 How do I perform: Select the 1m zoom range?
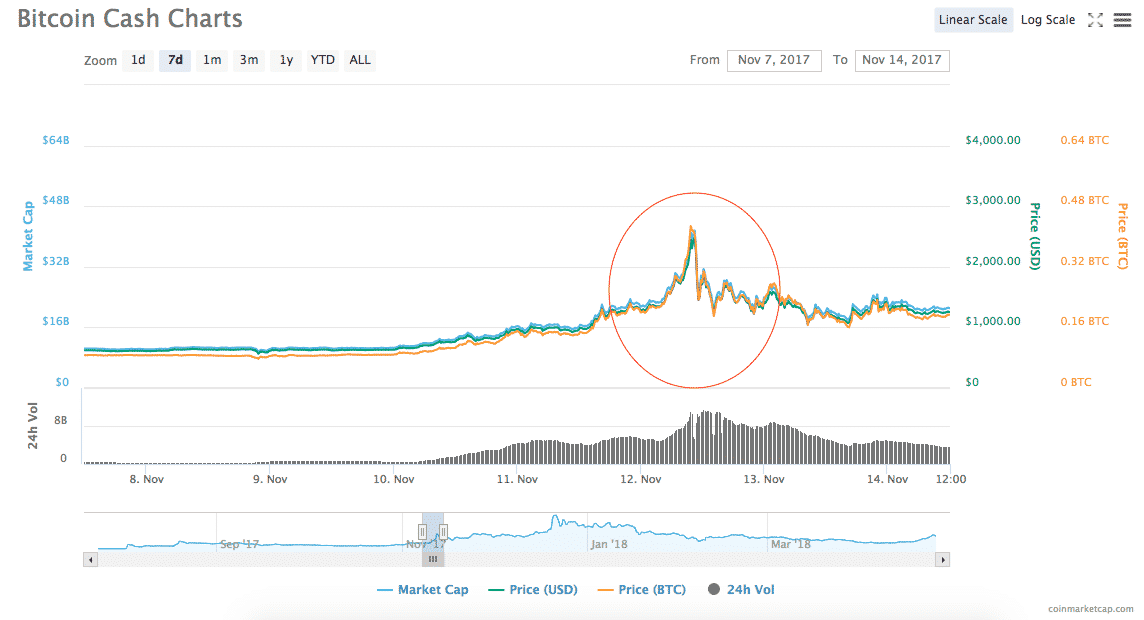[212, 60]
